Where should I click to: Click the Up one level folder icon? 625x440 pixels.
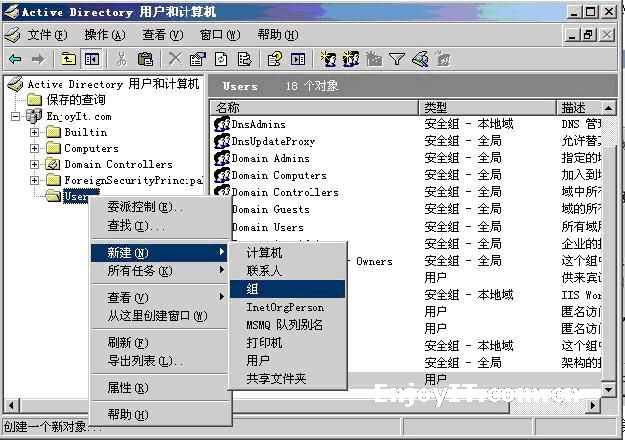tap(68, 59)
